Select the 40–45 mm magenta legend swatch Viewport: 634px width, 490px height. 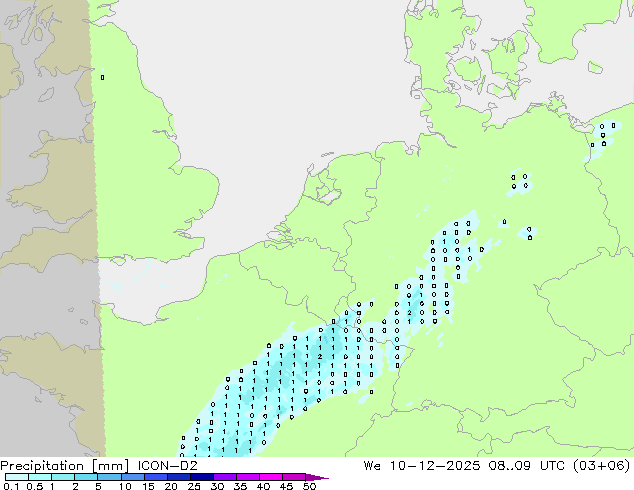(x=271, y=477)
